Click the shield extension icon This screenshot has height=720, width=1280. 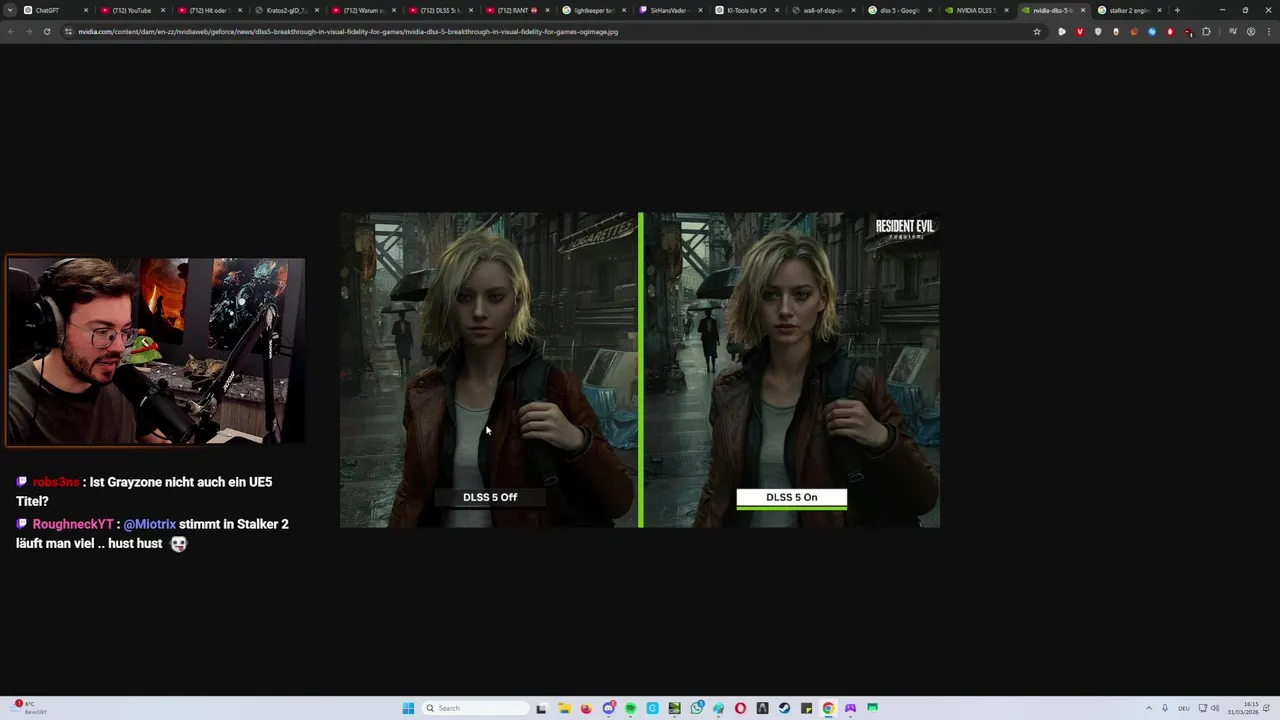click(x=1098, y=32)
